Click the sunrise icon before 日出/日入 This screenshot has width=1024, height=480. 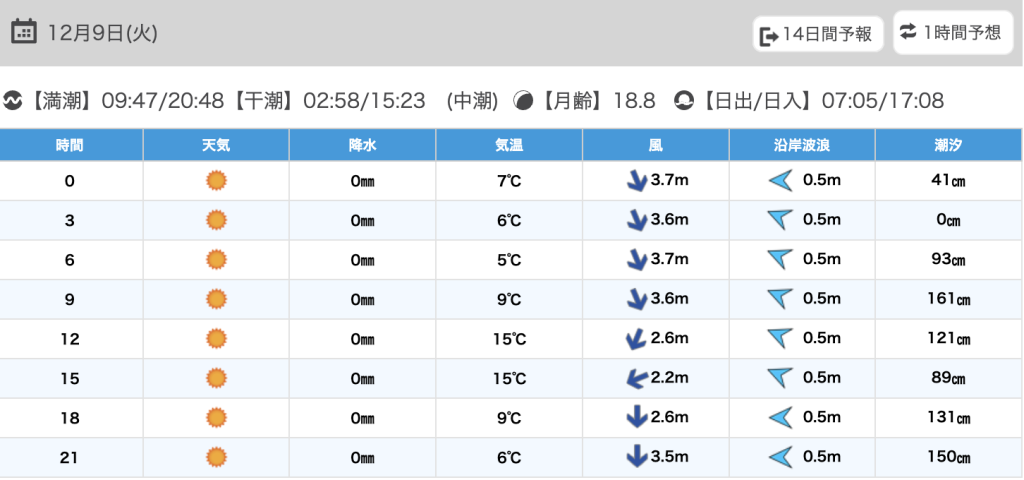(684, 101)
